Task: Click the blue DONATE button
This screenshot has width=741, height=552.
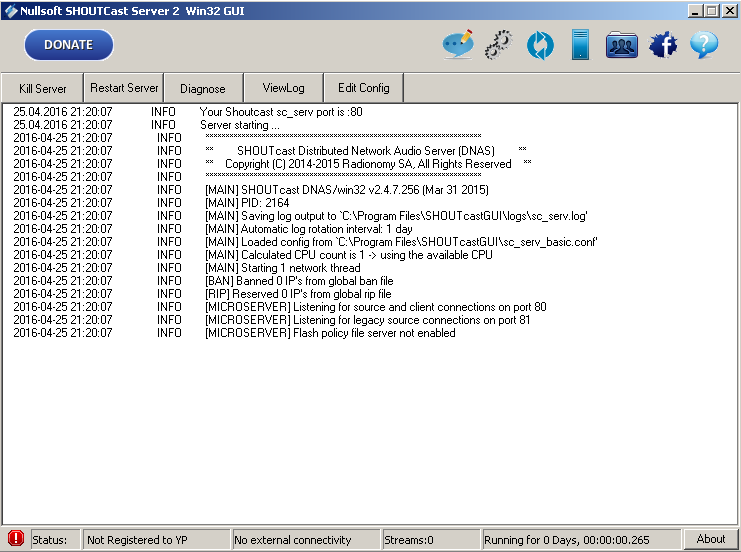Action: tap(69, 45)
